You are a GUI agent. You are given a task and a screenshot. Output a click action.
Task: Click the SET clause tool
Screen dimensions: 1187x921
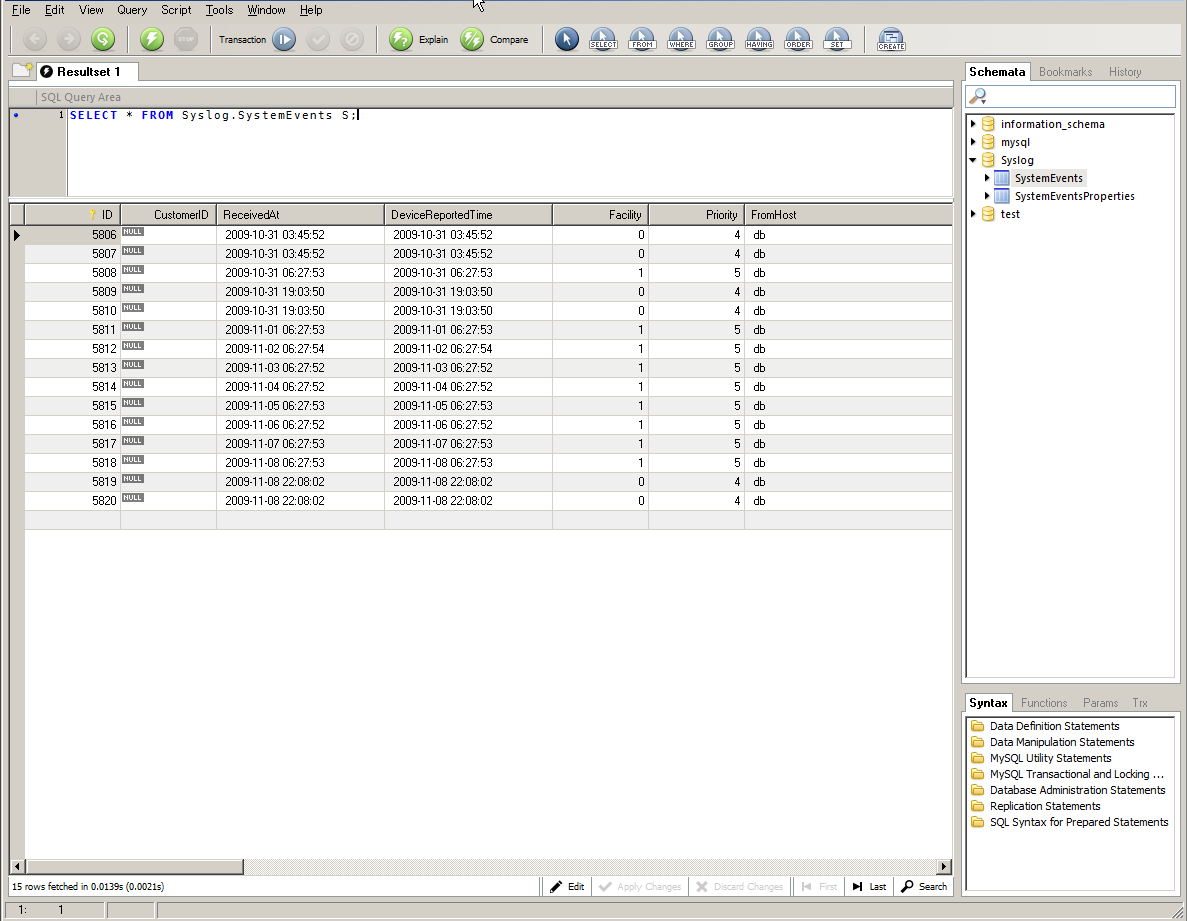click(x=837, y=39)
